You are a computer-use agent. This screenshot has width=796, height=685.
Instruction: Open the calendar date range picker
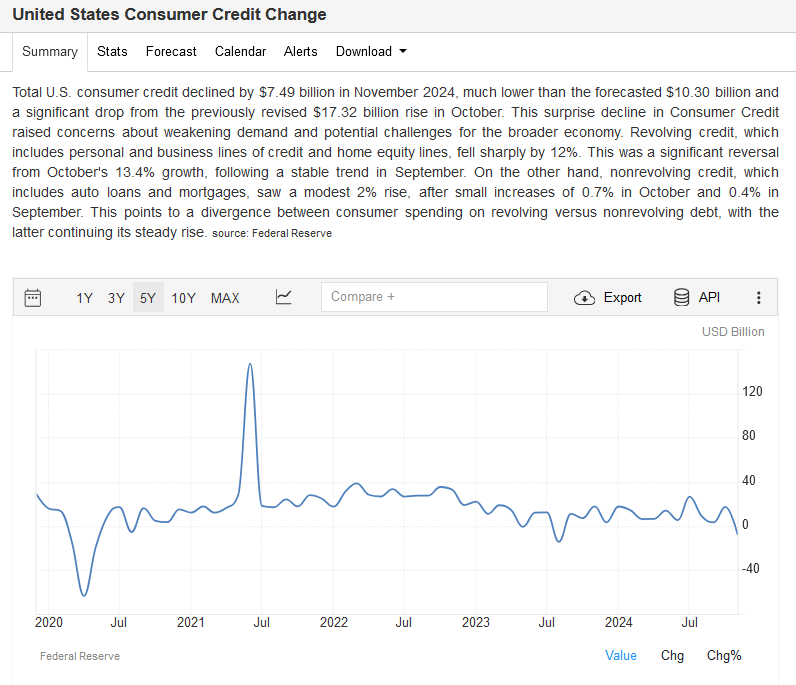(33, 297)
